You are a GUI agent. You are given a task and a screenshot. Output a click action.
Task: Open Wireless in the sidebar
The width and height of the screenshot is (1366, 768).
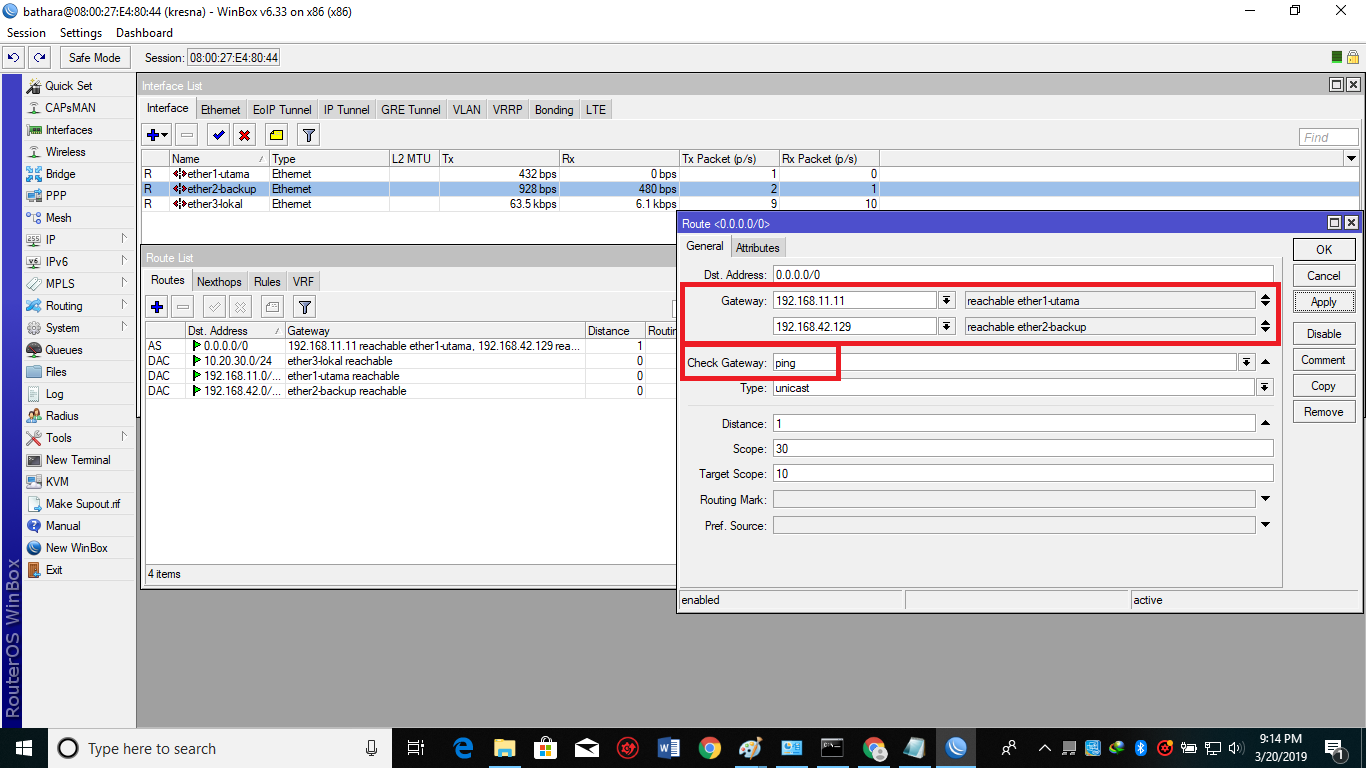[x=65, y=152]
